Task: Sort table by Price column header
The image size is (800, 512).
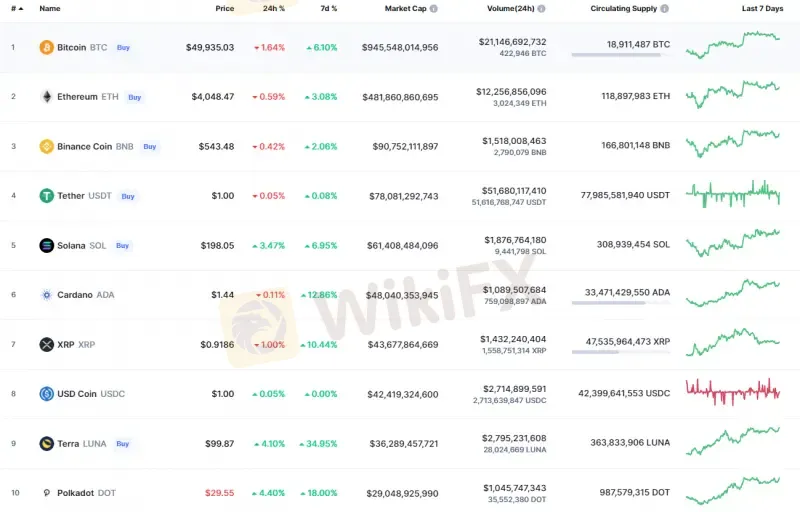Action: 224,9
